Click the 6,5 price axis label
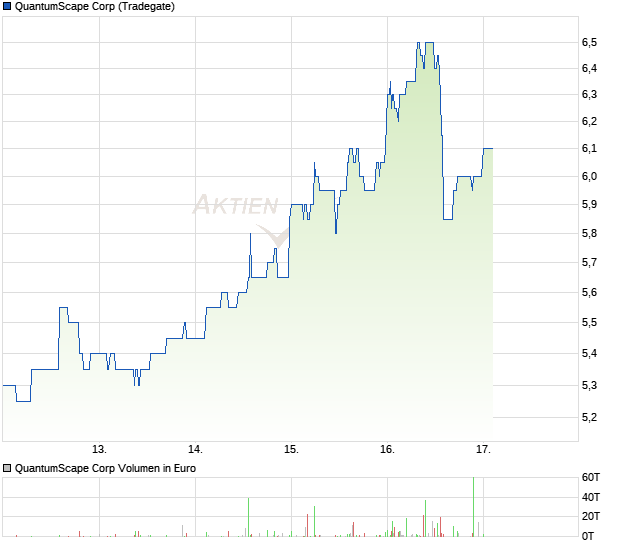The image size is (620, 546). click(x=589, y=42)
